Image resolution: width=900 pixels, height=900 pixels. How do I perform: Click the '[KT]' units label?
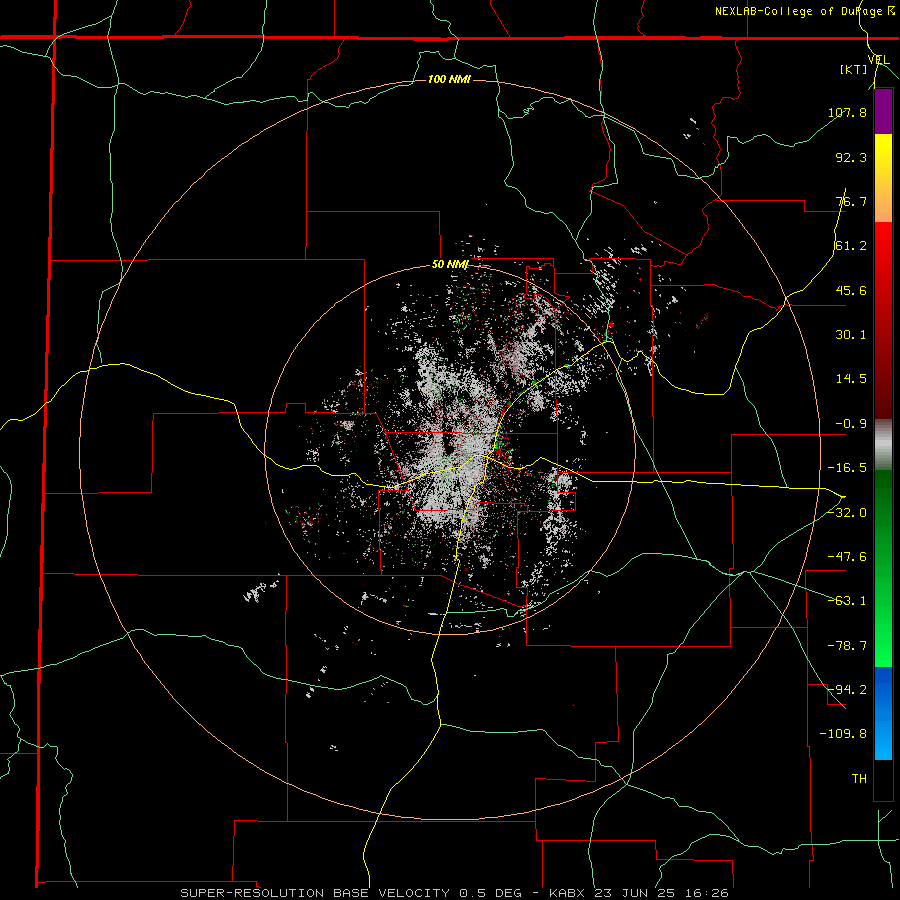(x=854, y=69)
